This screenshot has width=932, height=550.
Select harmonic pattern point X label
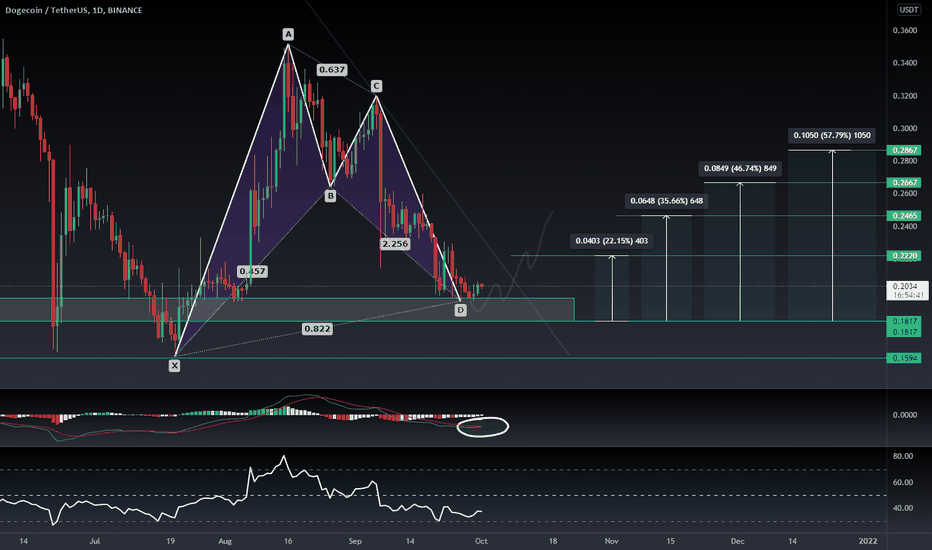174,366
